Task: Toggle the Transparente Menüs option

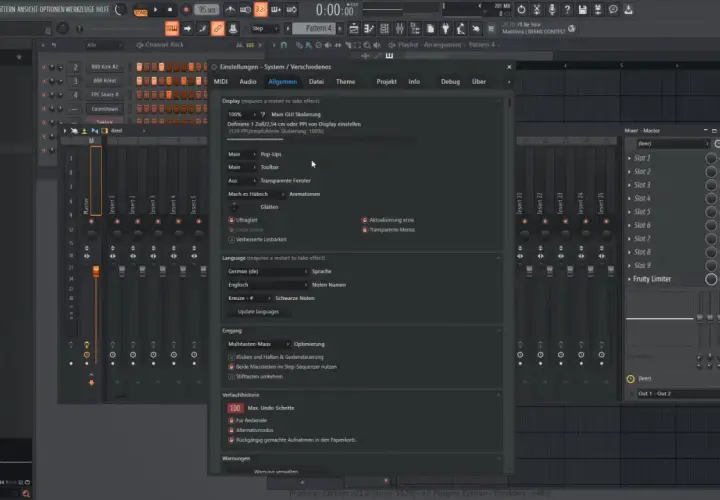Action: (388, 230)
